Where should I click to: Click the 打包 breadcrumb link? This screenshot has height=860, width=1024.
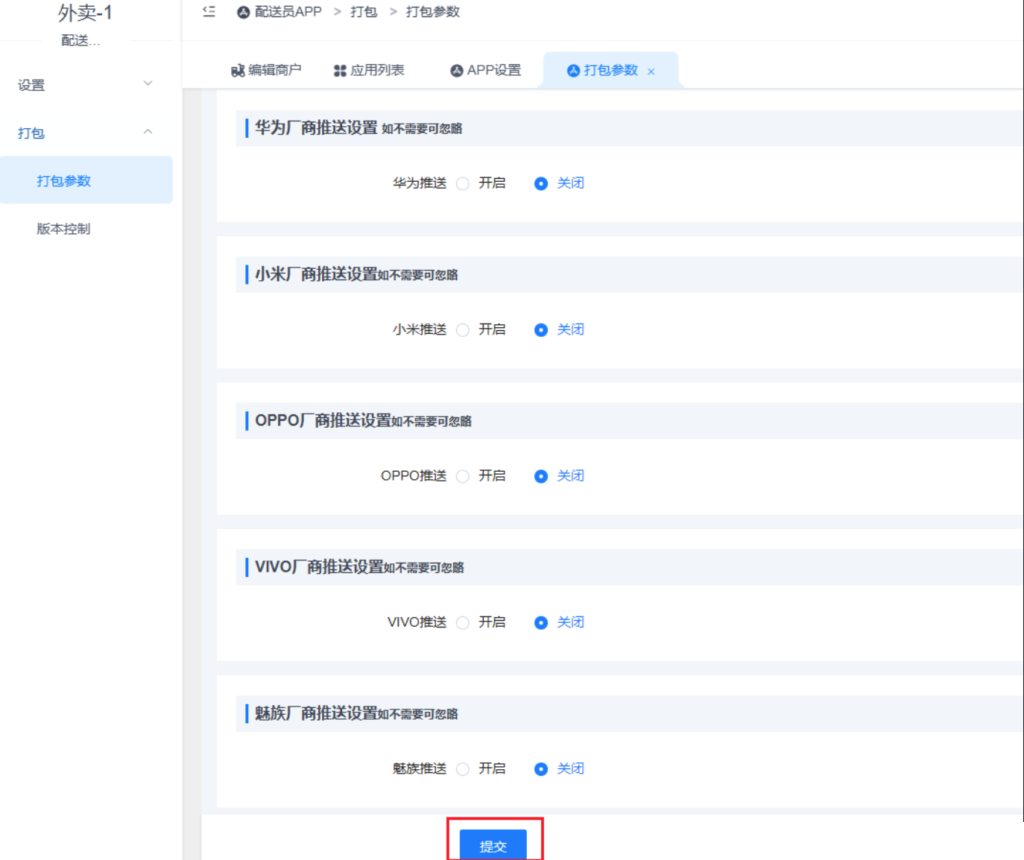coord(364,13)
